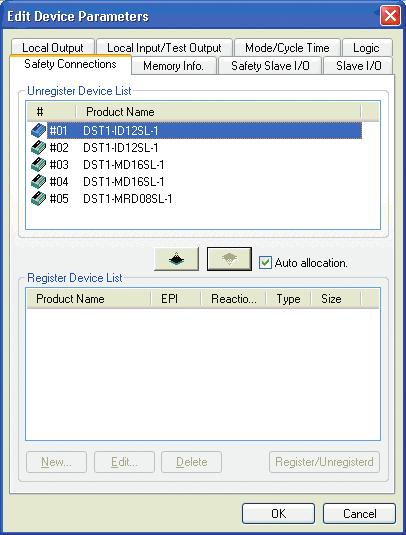Image resolution: width=406 pixels, height=535 pixels.
Task: Close the Edit Device Parameters dialog
Action: point(390,16)
